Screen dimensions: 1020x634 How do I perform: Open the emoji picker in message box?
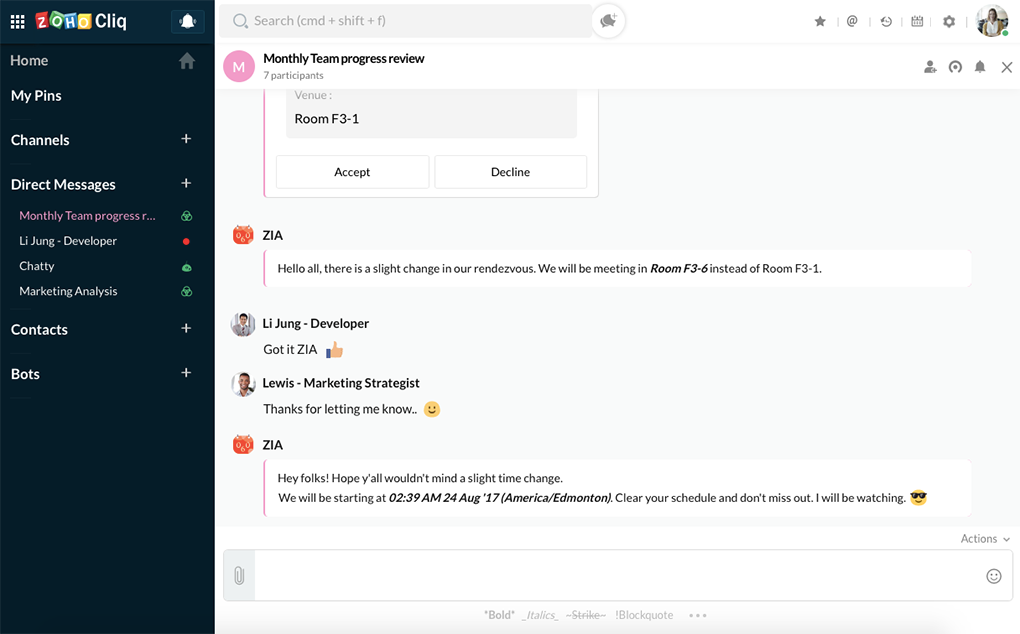tap(993, 575)
